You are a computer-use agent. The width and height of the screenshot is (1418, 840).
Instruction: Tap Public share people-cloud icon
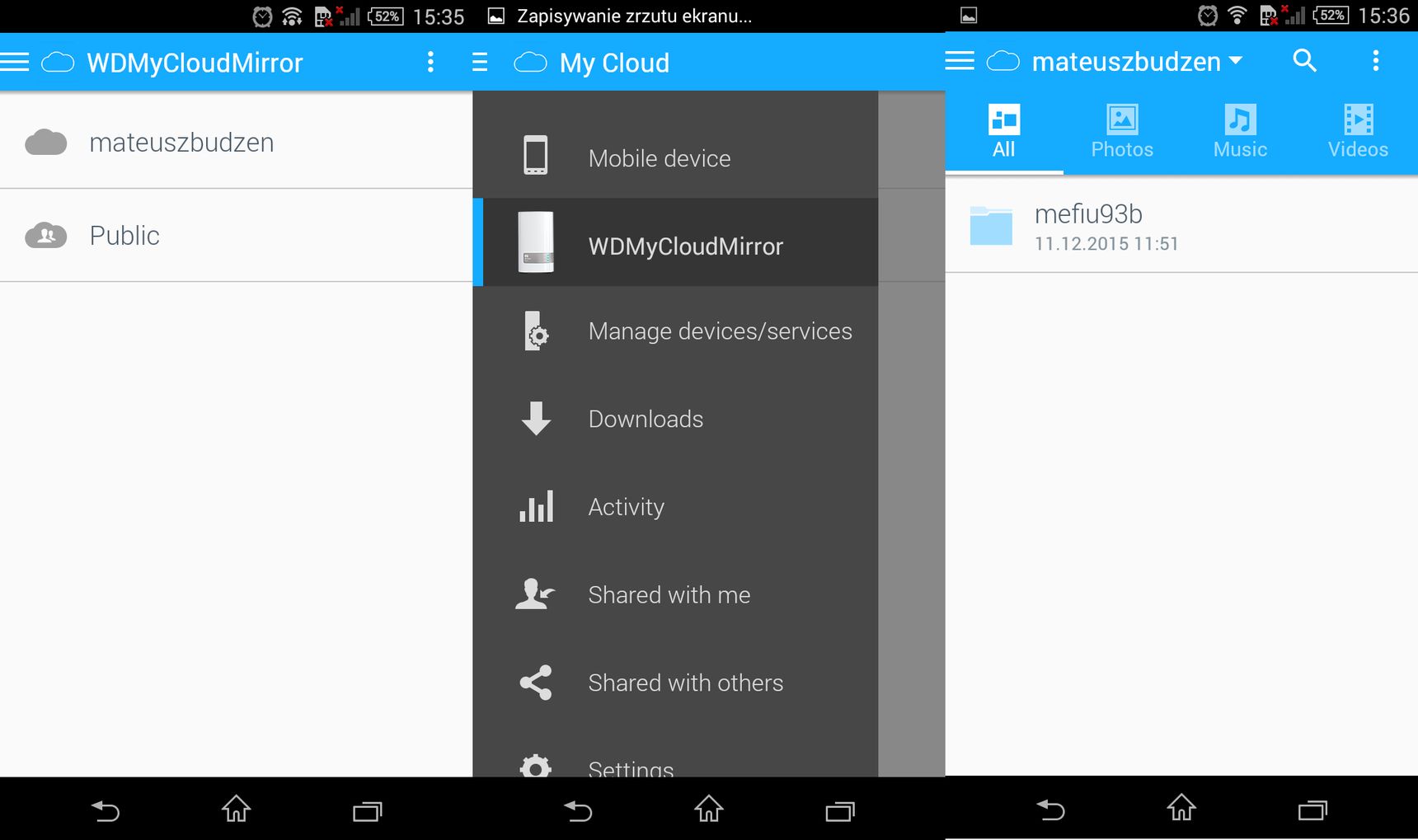coord(46,236)
